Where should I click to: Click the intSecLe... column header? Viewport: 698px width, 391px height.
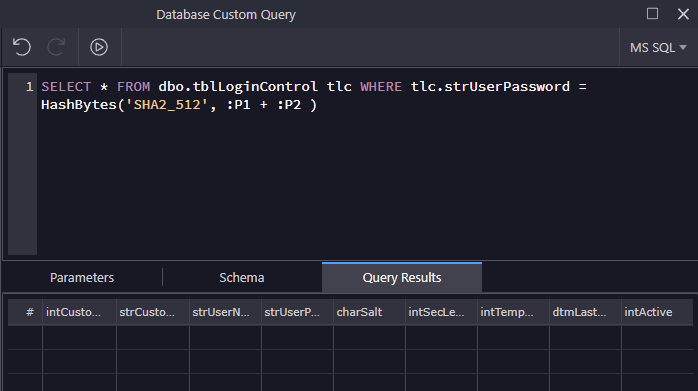441,312
